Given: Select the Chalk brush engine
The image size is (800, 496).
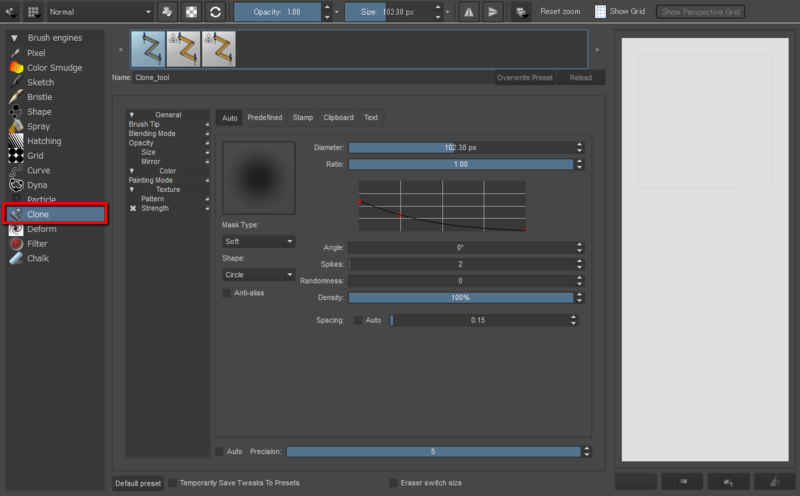Looking at the screenshot, I should tap(38, 258).
